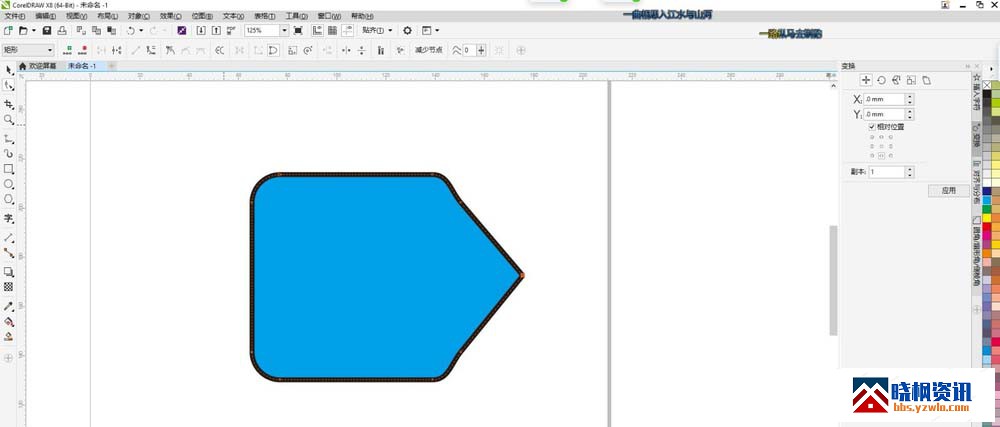The width and height of the screenshot is (1000, 427).
Task: Click the Print icon
Action: pos(62,30)
